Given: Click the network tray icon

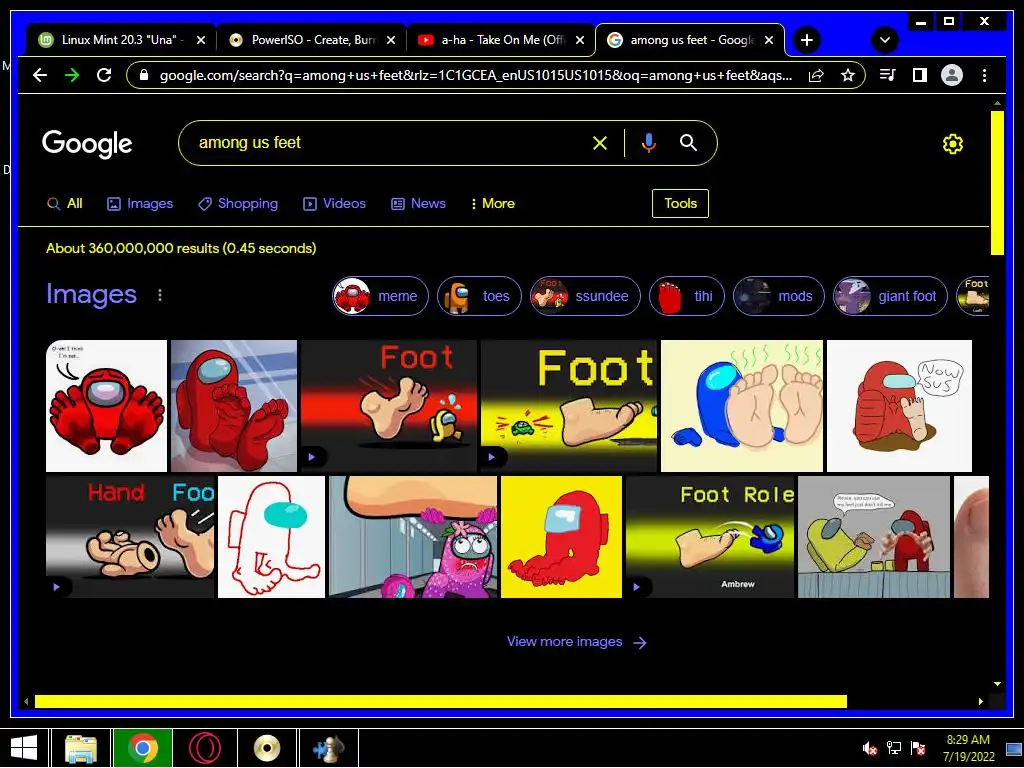Looking at the screenshot, I should (x=893, y=748).
